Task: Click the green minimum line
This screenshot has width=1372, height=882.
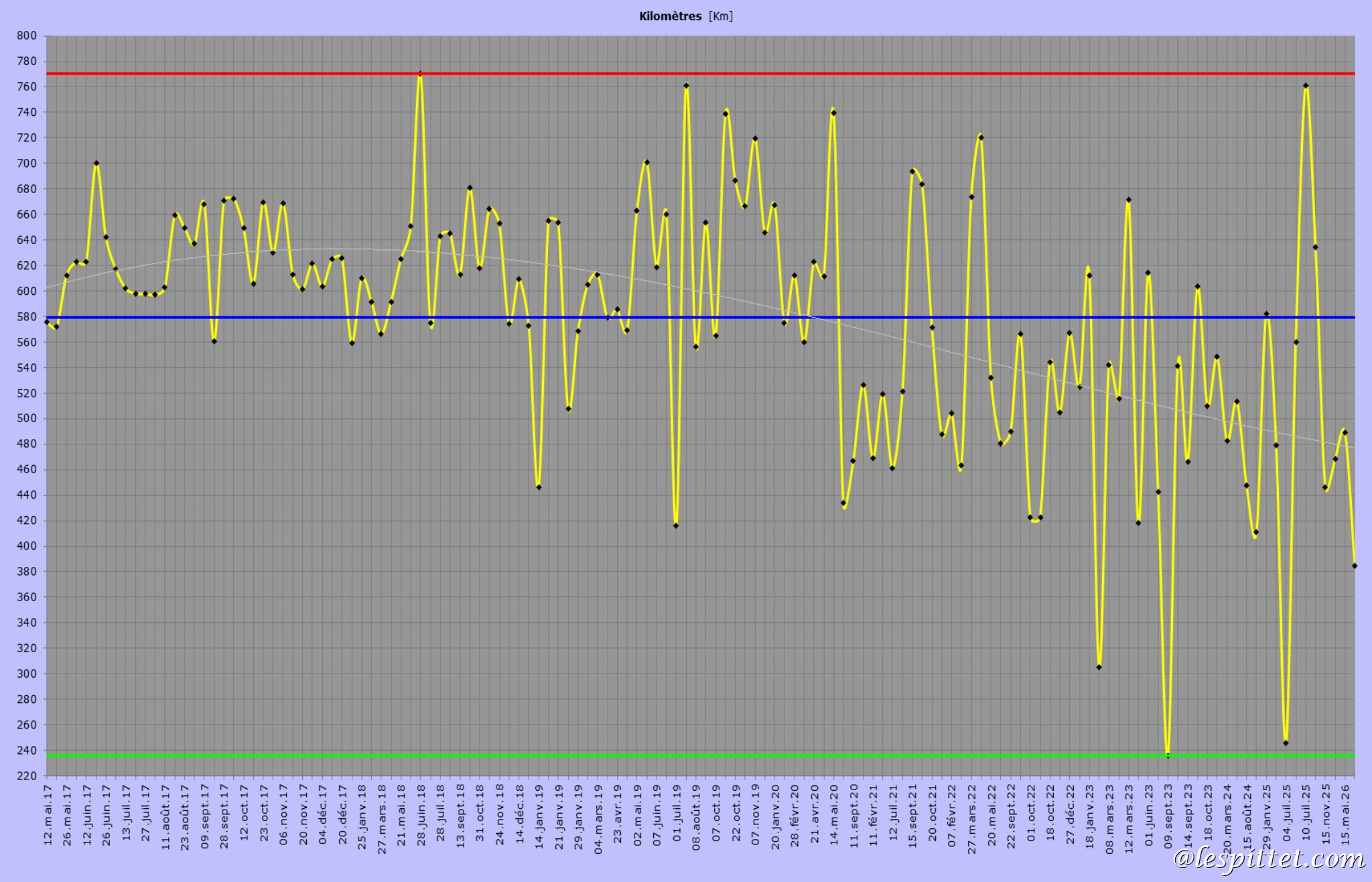Action: point(700,755)
